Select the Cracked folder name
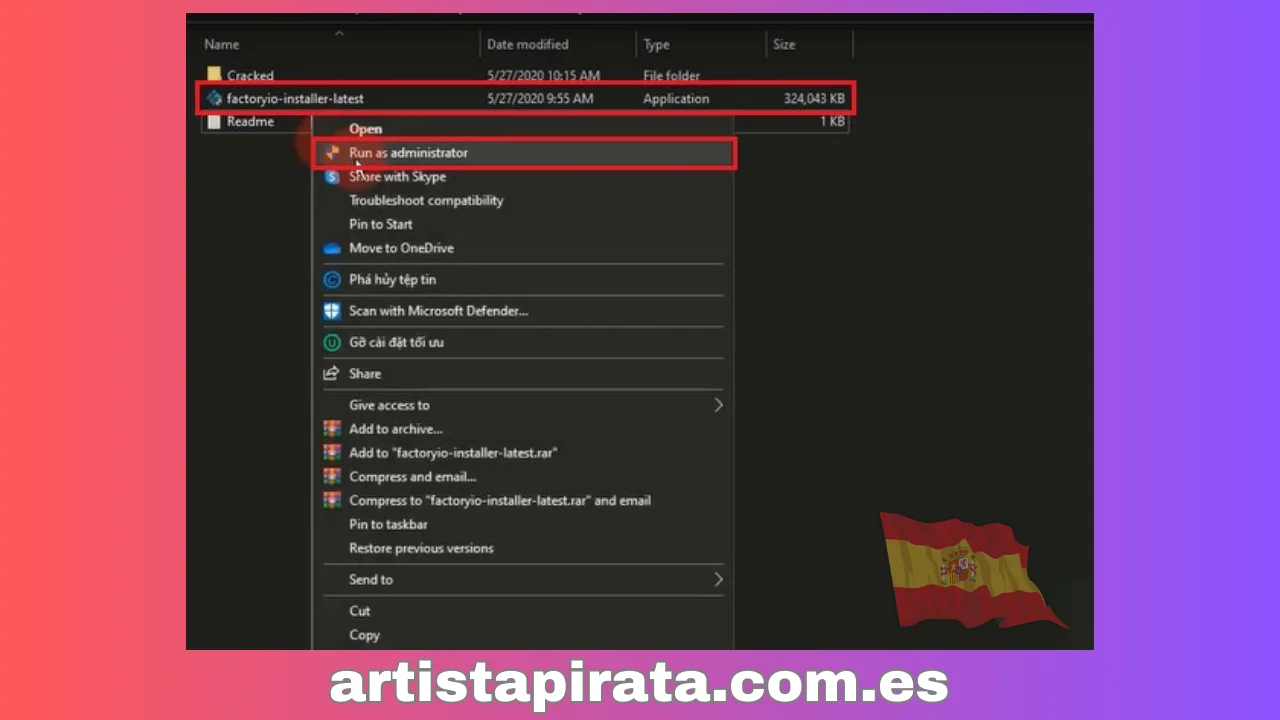Image resolution: width=1280 pixels, height=720 pixels. click(x=250, y=75)
